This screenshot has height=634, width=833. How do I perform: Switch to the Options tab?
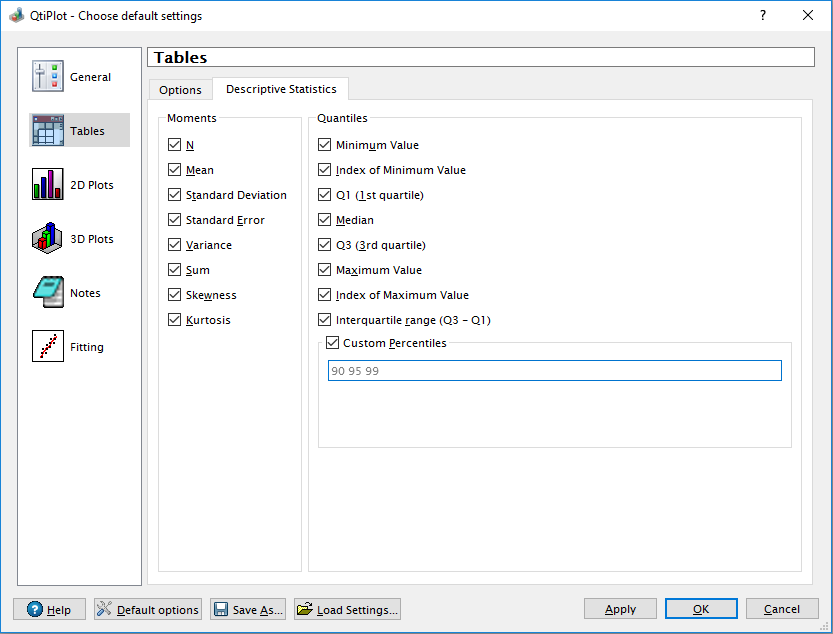pyautogui.click(x=180, y=90)
